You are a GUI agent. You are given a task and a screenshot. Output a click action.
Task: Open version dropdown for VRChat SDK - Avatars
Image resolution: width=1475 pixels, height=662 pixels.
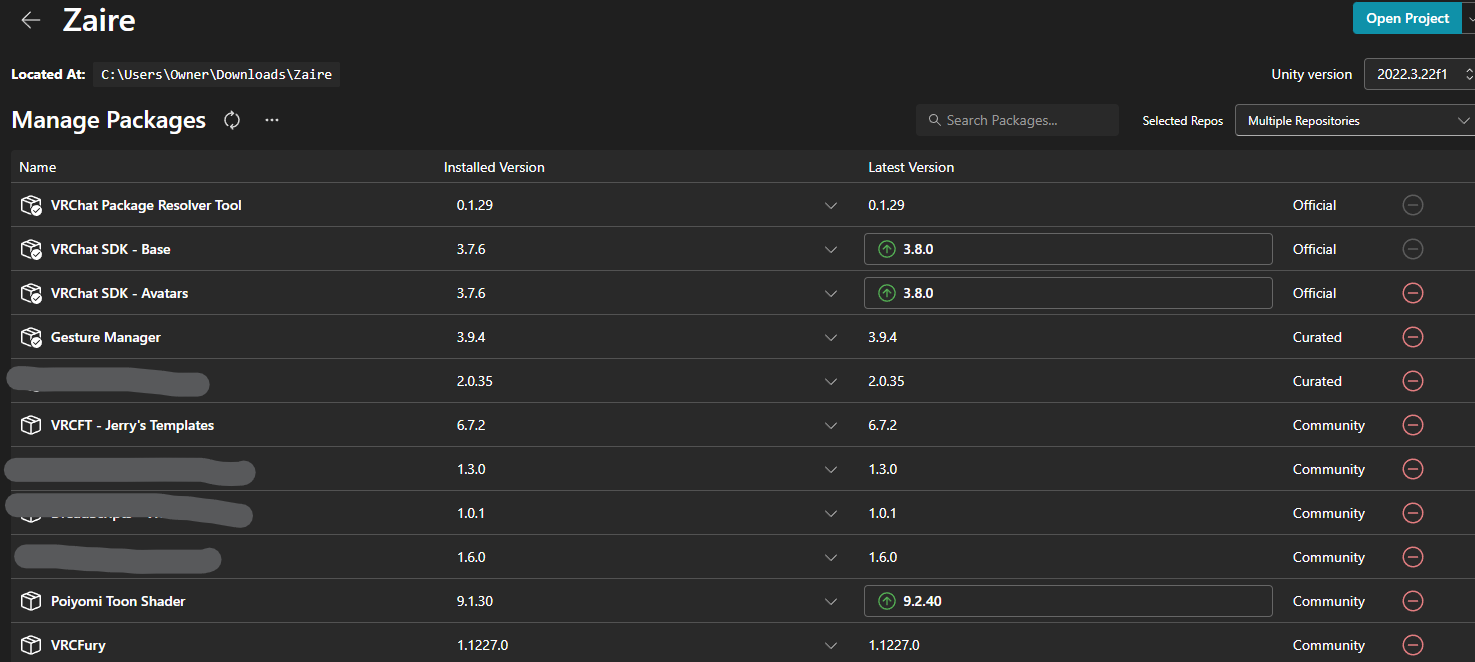(x=831, y=294)
